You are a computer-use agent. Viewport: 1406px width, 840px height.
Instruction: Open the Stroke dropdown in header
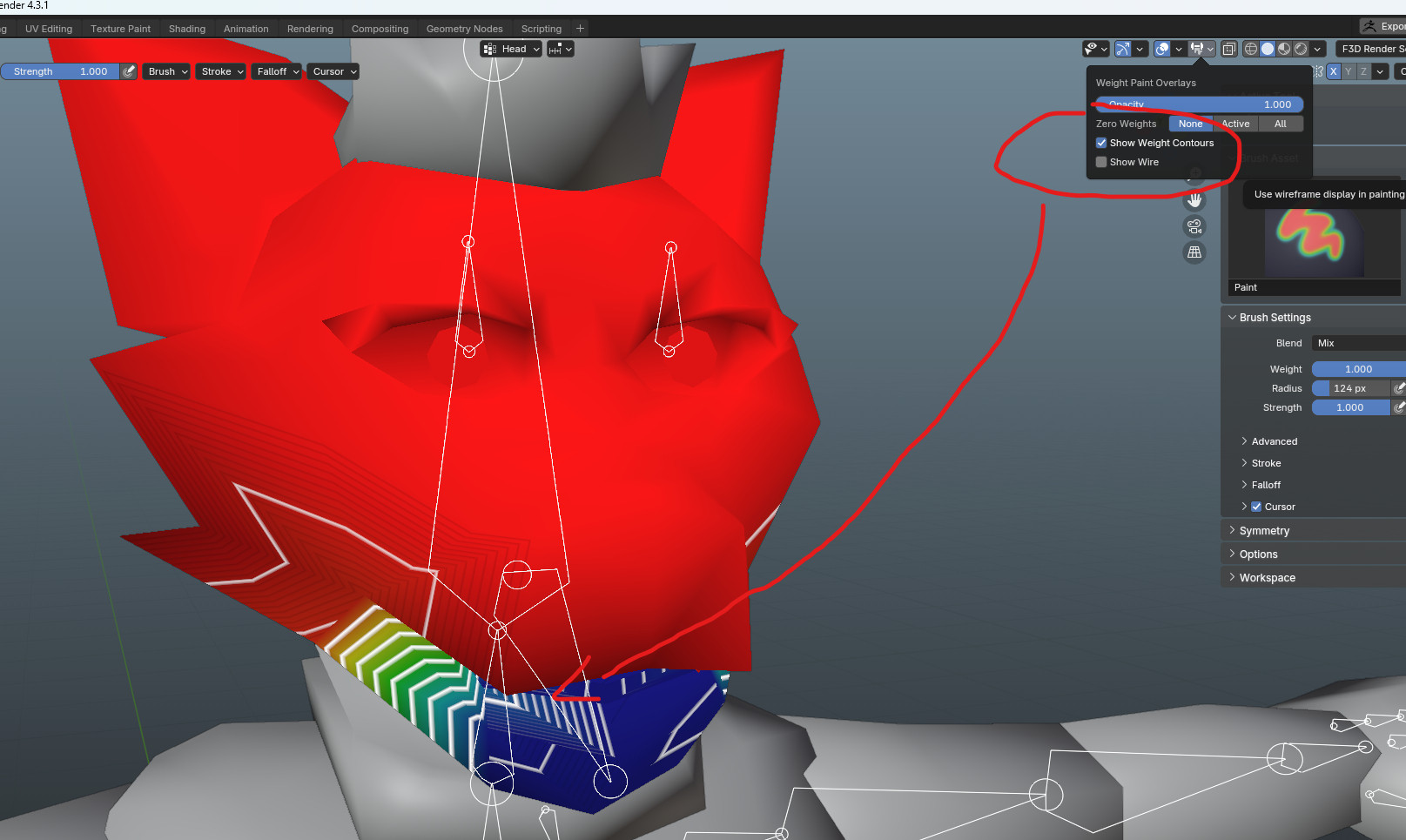click(221, 71)
